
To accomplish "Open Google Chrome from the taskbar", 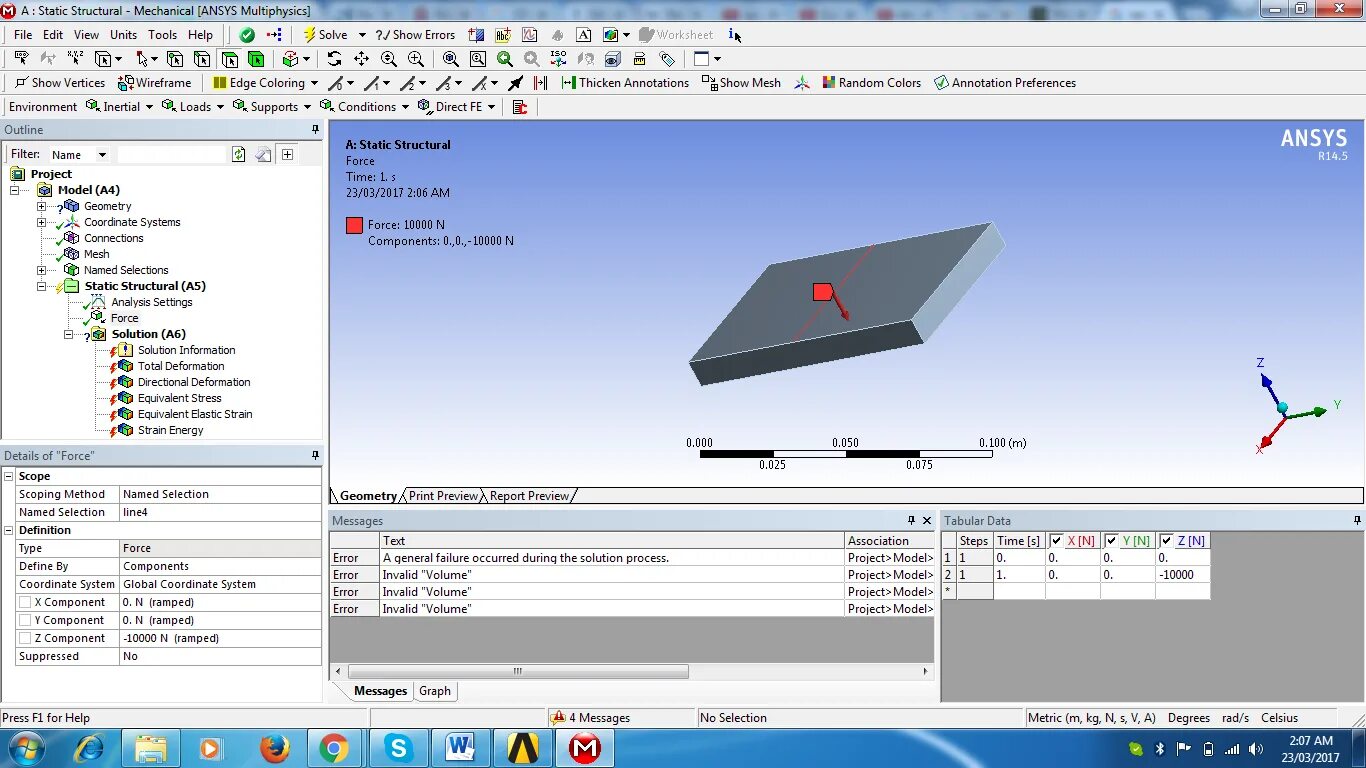I will (334, 748).
